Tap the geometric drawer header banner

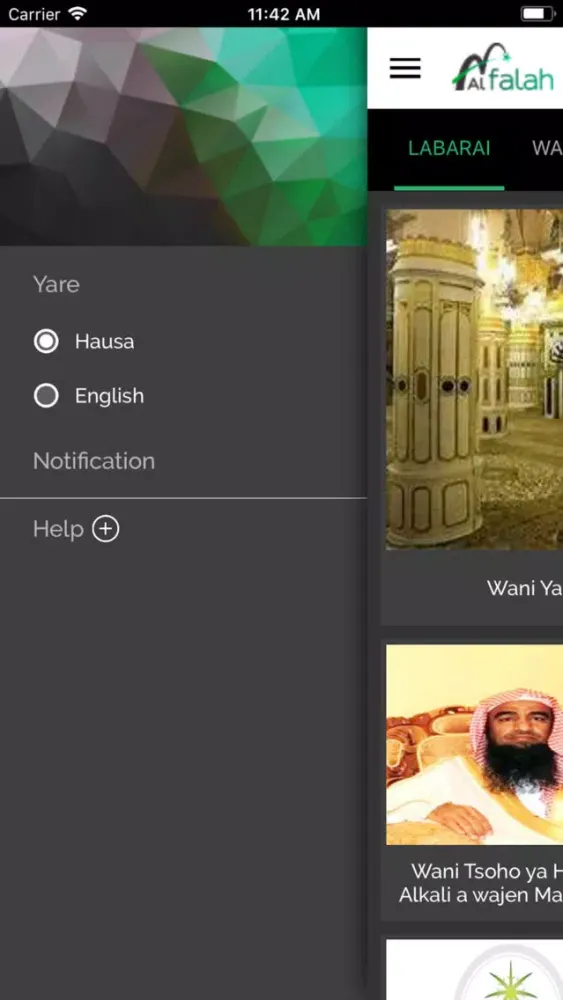183,136
